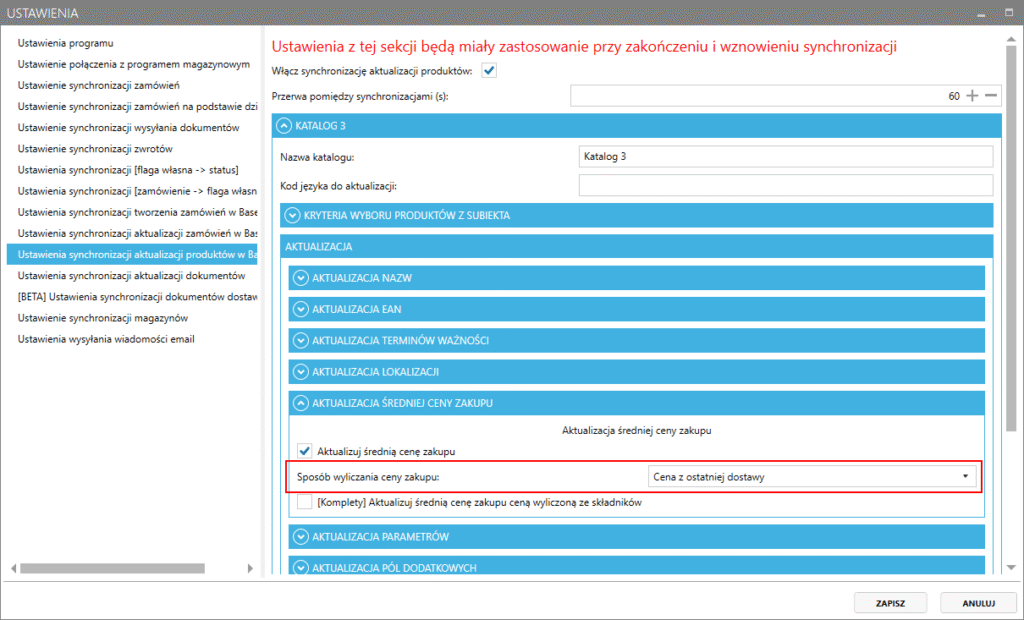This screenshot has width=1024, height=620.
Task: Go to Ustawienia synchronizacji tworzenia zamówień
Action: coord(137,212)
